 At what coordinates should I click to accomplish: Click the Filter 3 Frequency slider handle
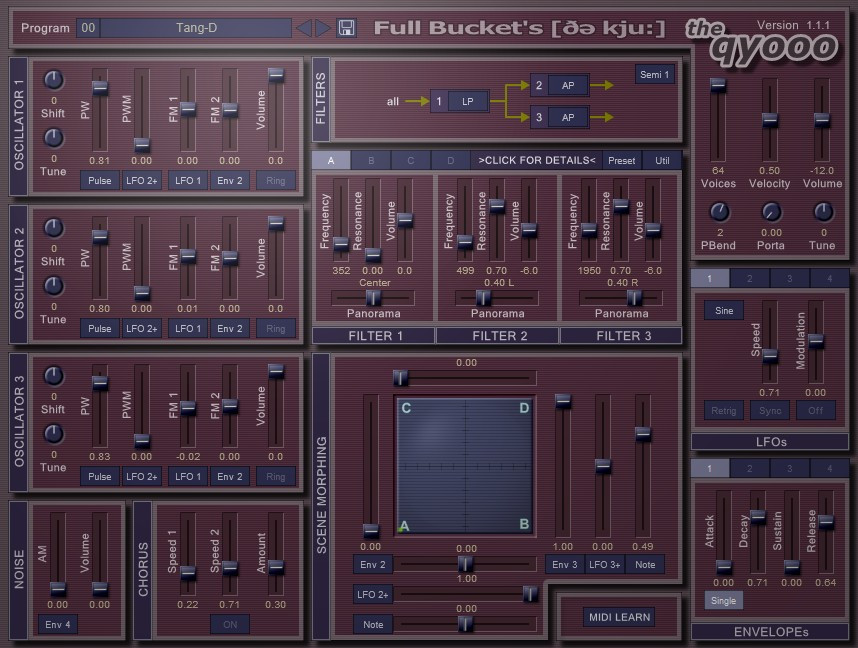pyautogui.click(x=589, y=230)
